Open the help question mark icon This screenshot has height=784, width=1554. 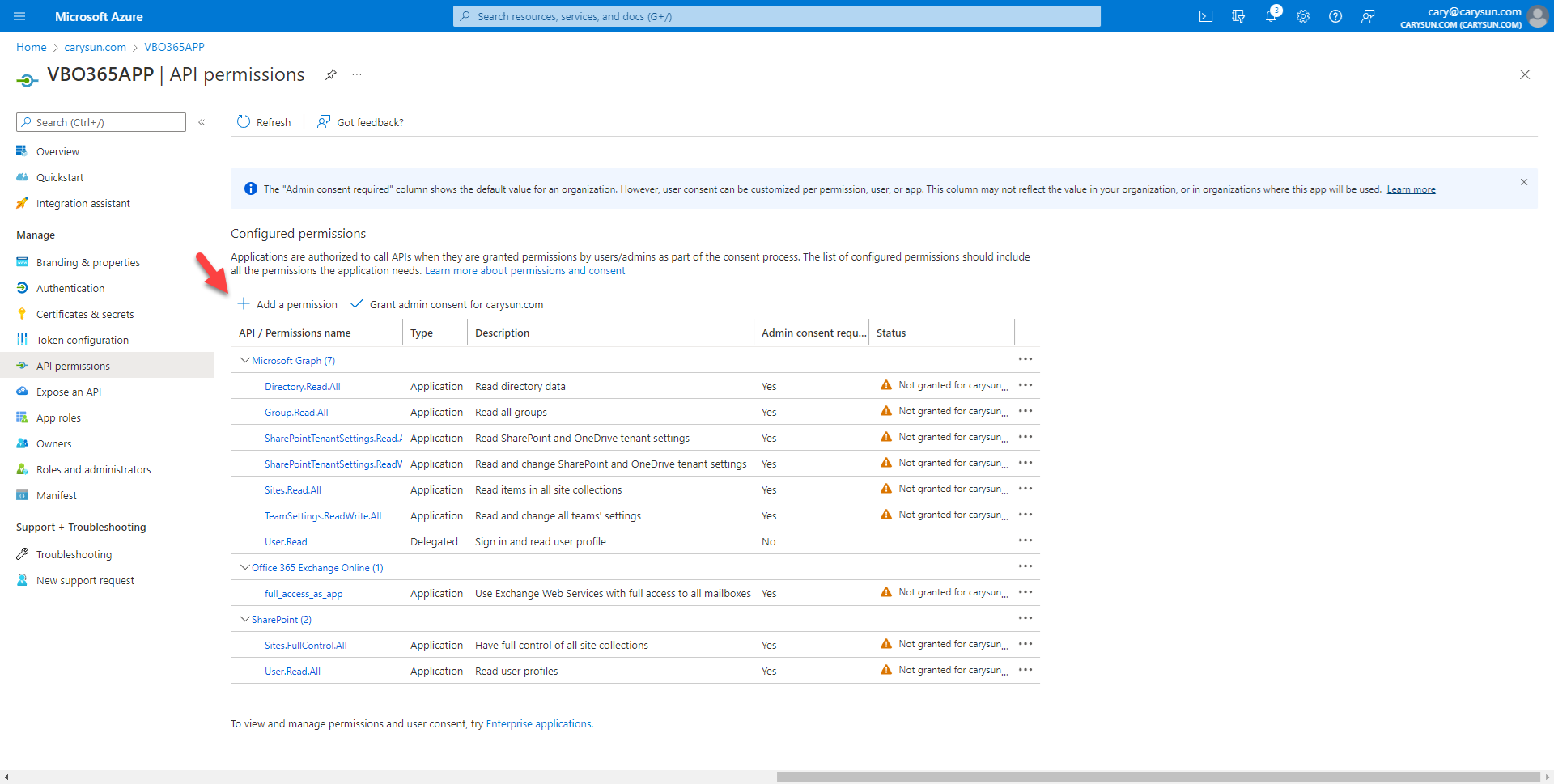coord(1335,16)
